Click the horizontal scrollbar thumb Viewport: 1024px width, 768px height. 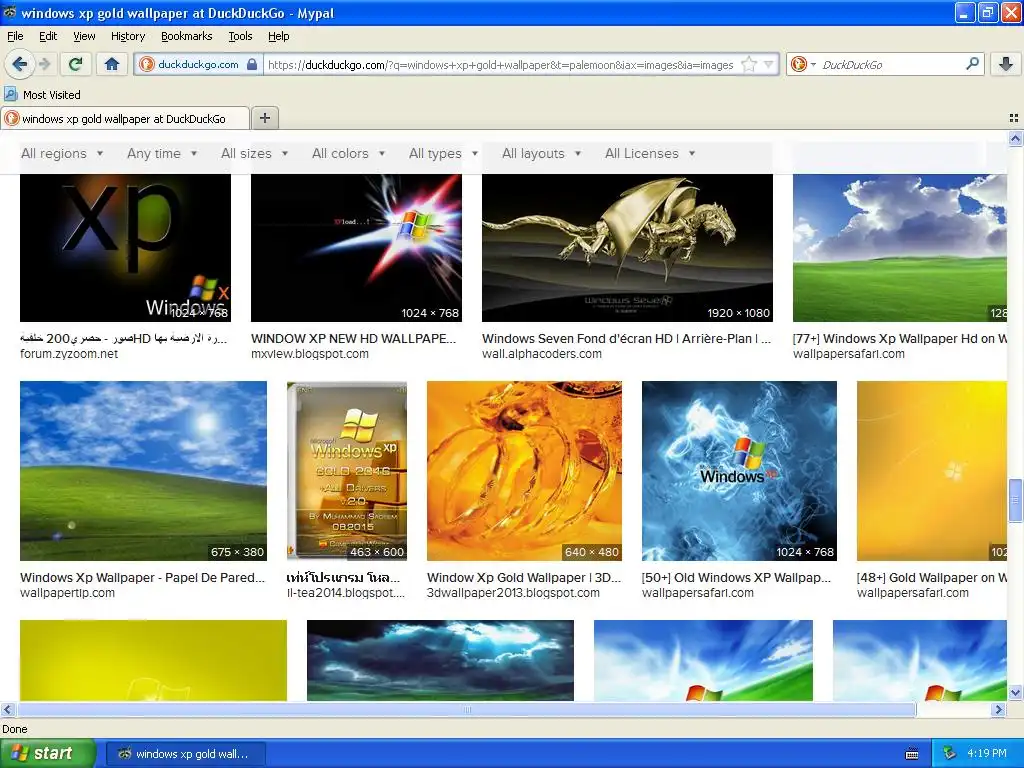pos(467,709)
